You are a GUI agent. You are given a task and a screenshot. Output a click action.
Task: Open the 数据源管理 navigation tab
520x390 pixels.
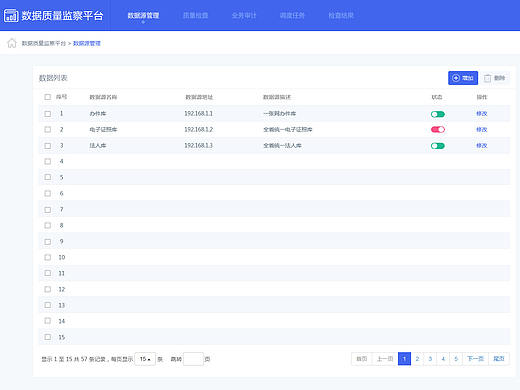143,15
